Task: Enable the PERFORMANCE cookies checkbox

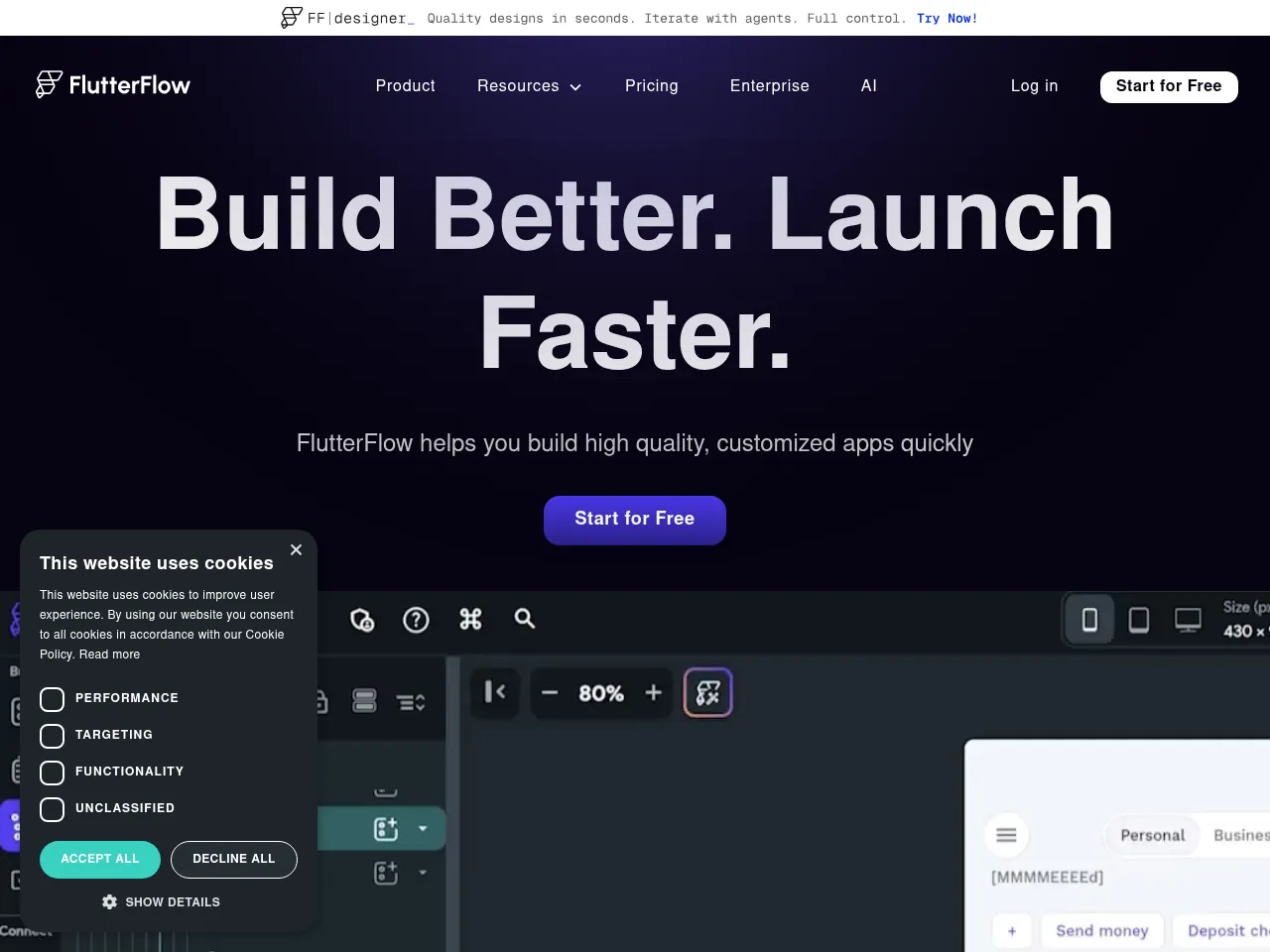Action: pos(53,699)
